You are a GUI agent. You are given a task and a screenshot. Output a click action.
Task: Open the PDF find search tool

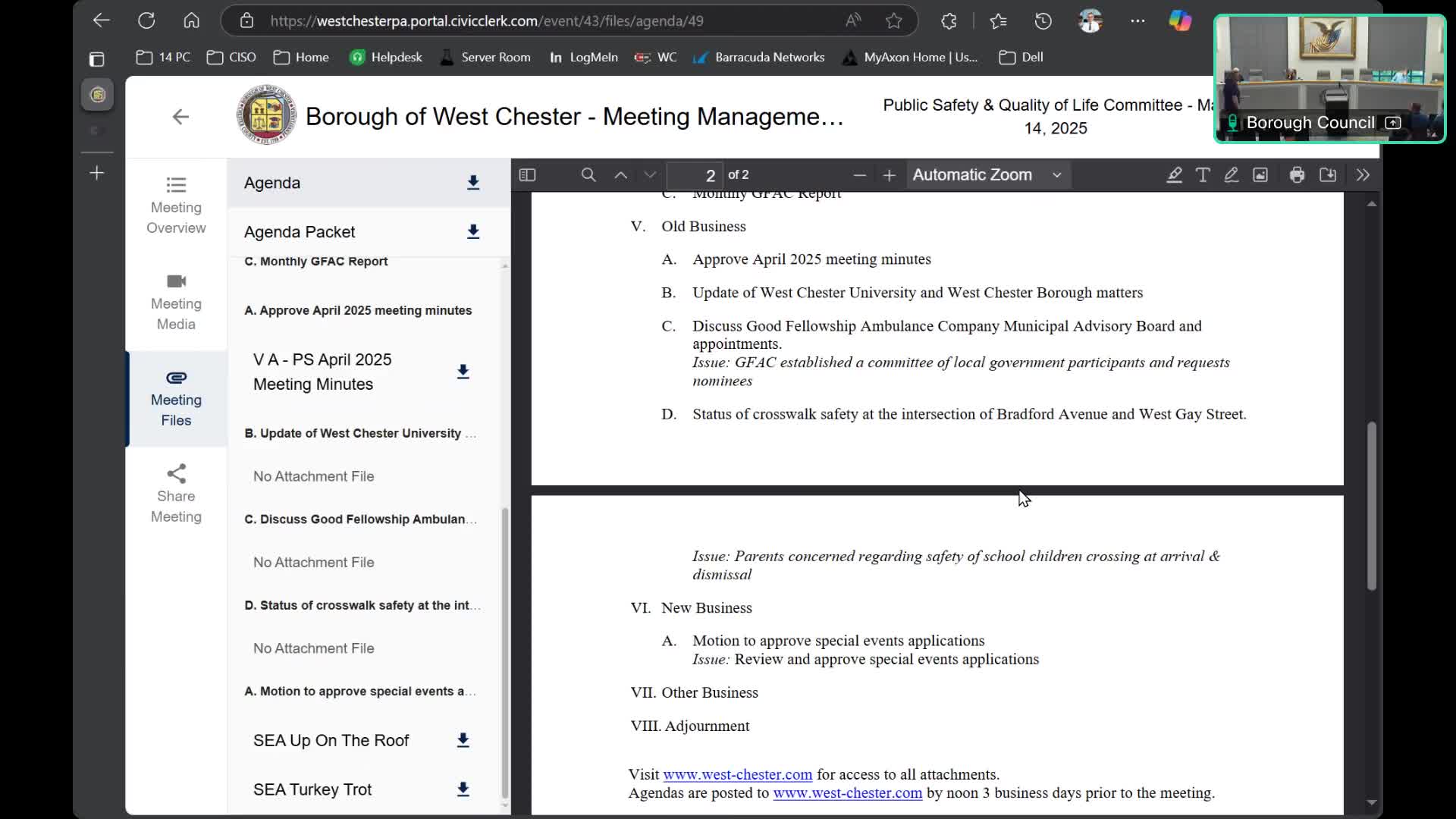tap(588, 175)
